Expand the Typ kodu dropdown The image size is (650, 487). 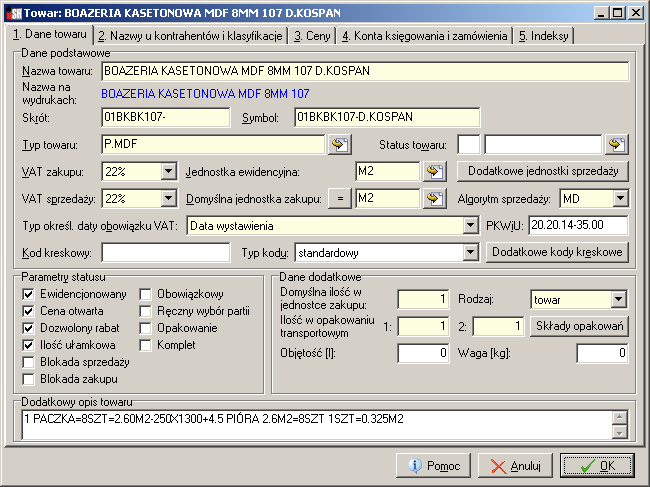point(470,252)
